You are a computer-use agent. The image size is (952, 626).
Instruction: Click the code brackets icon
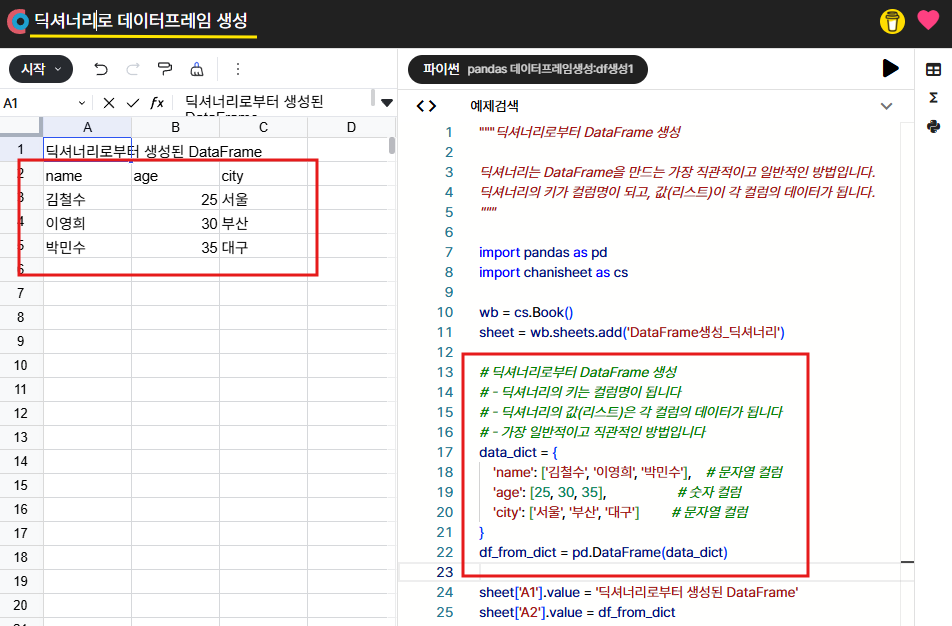426,106
